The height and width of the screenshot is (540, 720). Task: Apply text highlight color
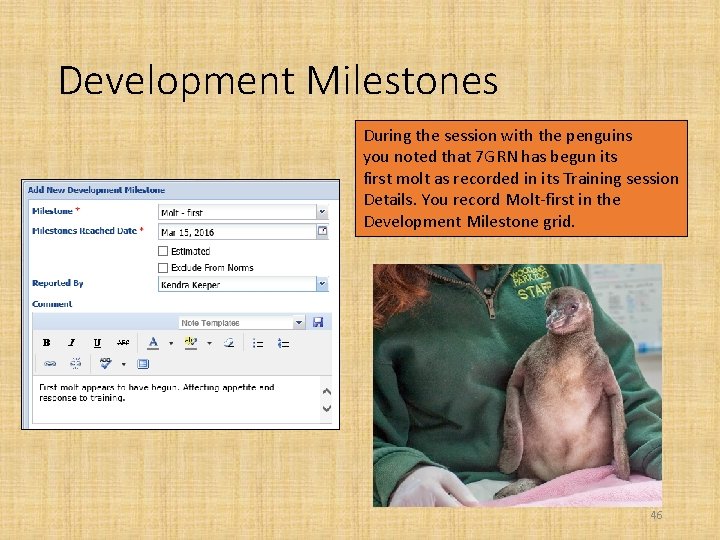pos(191,343)
